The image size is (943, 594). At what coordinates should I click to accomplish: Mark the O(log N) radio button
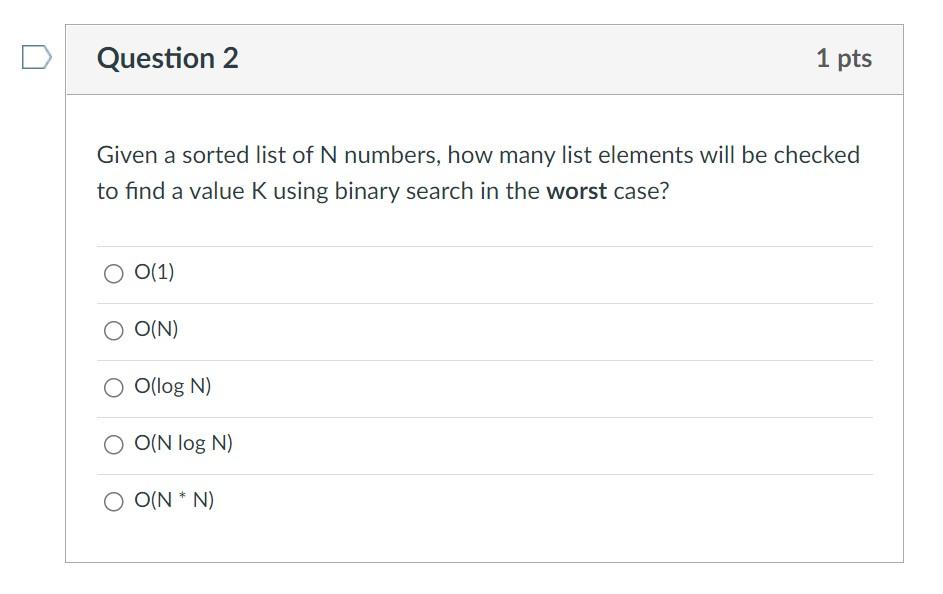point(114,388)
